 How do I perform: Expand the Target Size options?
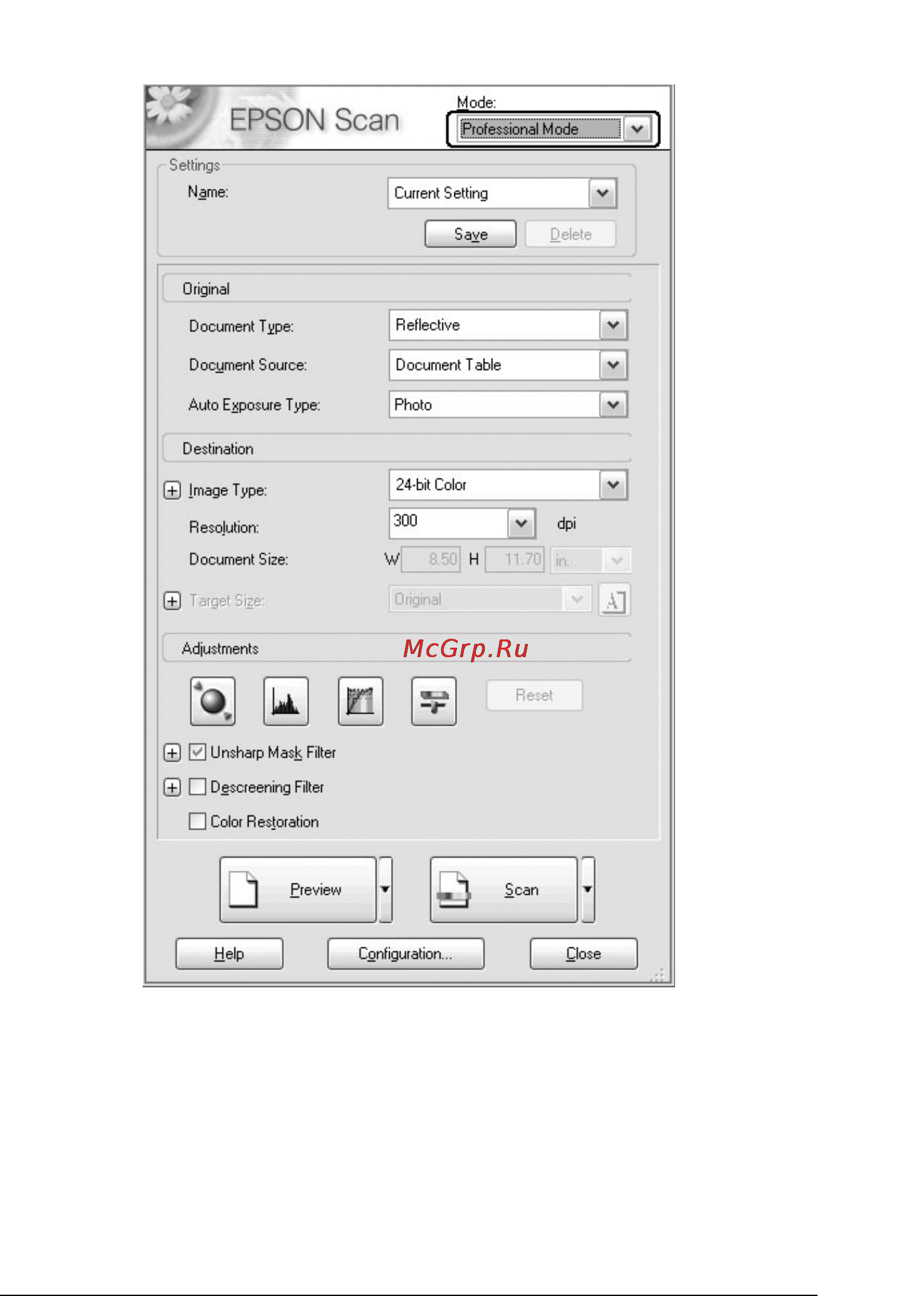tap(172, 601)
